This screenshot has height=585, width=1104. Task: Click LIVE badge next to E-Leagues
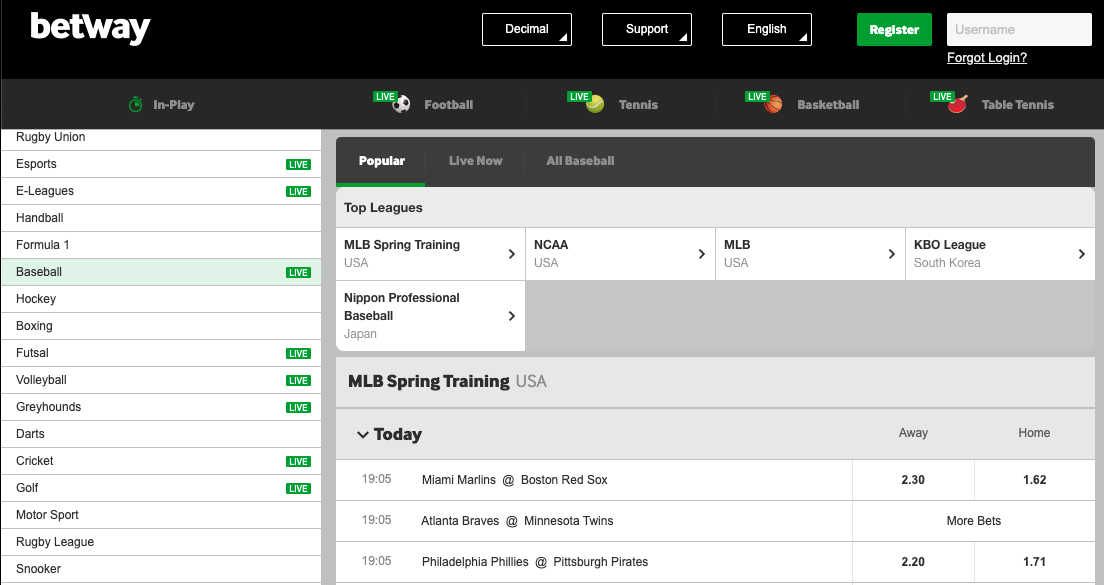click(x=299, y=191)
